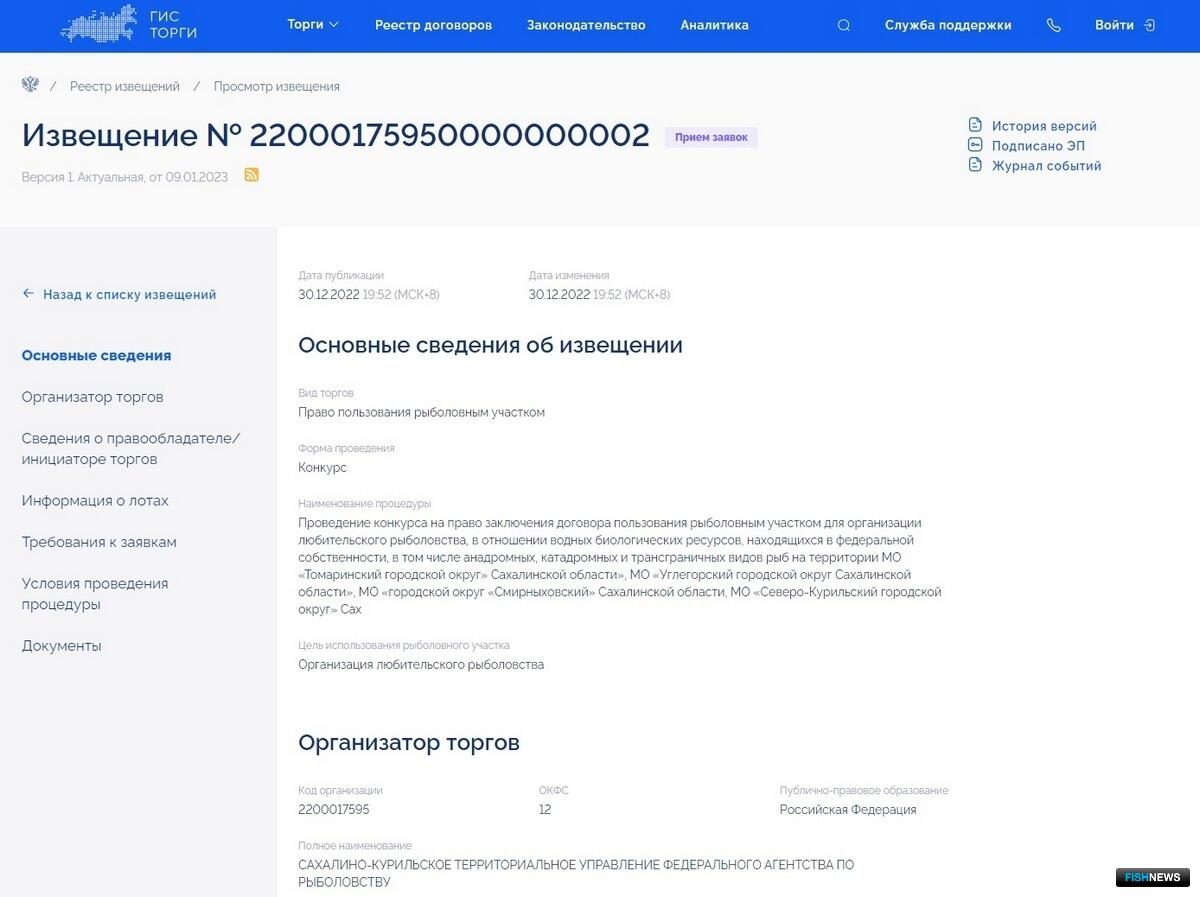Viewport: 1200px width, 897px height.
Task: Click the phone contact icon
Action: point(1053,25)
